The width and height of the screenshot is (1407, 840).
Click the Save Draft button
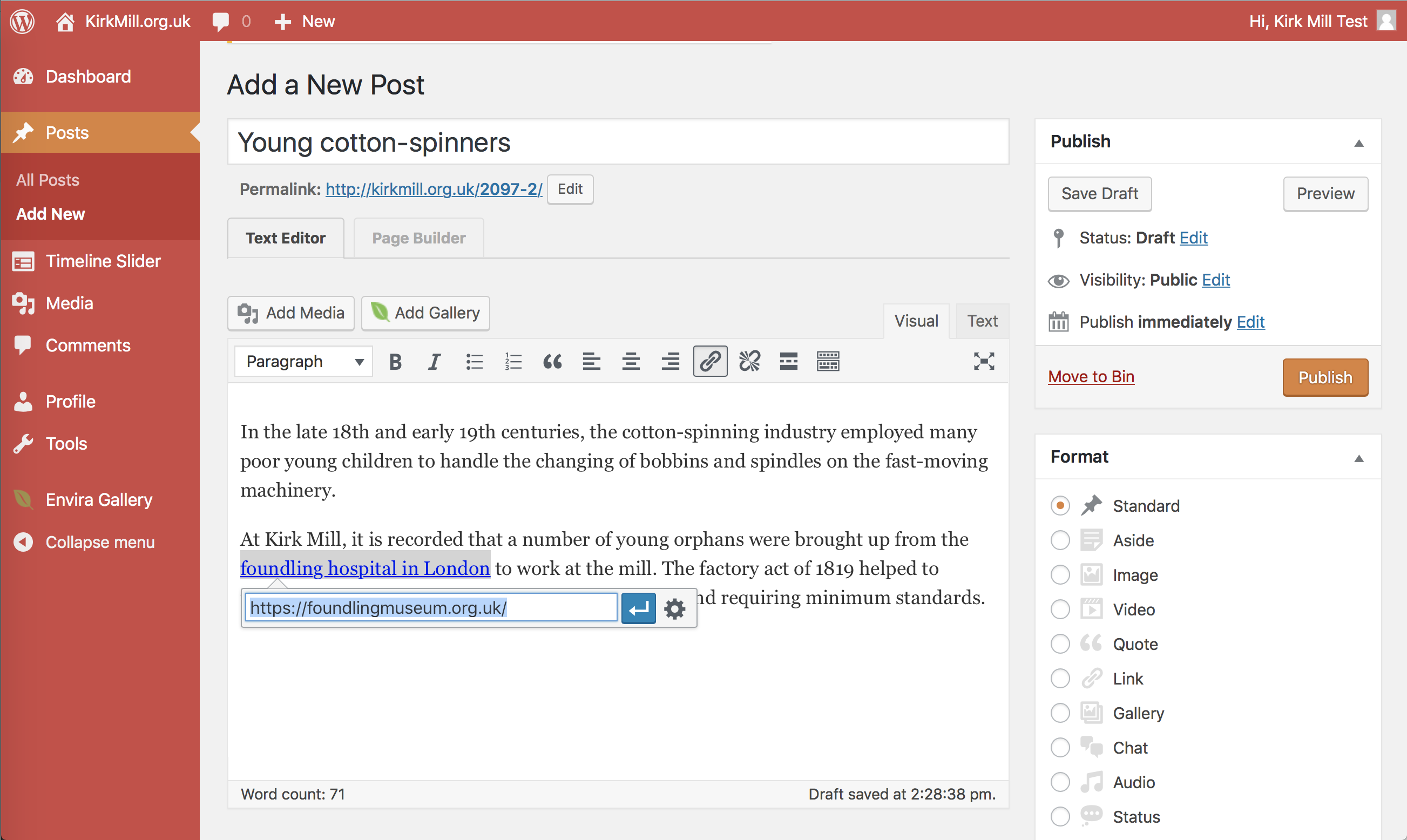[x=1099, y=194]
